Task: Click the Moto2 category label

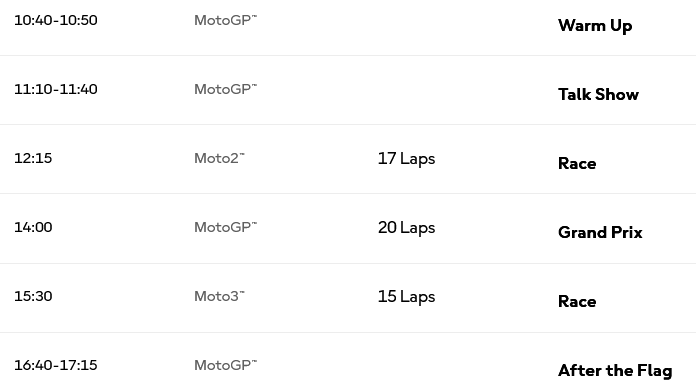Action: (219, 158)
